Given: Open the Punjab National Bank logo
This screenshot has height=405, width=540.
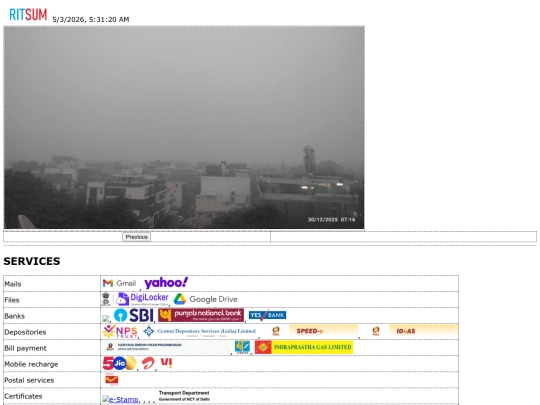Looking at the screenshot, I should pos(201,315).
